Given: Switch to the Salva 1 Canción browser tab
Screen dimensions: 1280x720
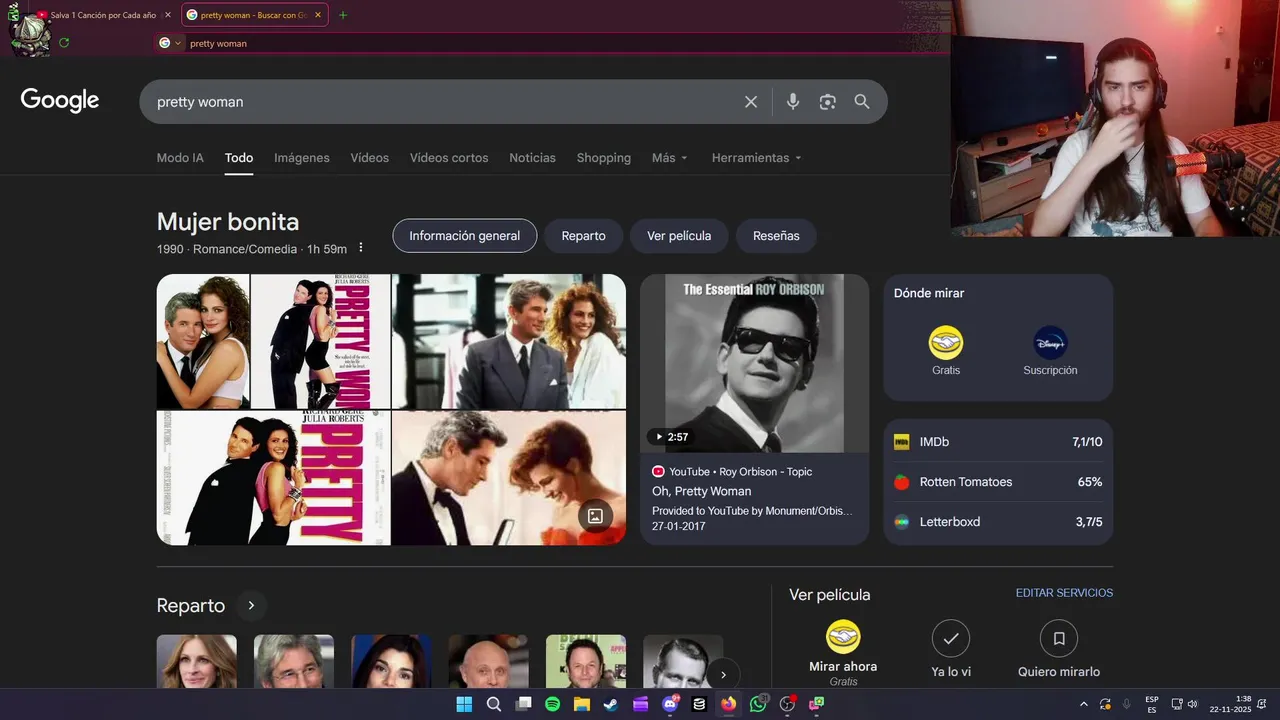Looking at the screenshot, I should 106,15.
